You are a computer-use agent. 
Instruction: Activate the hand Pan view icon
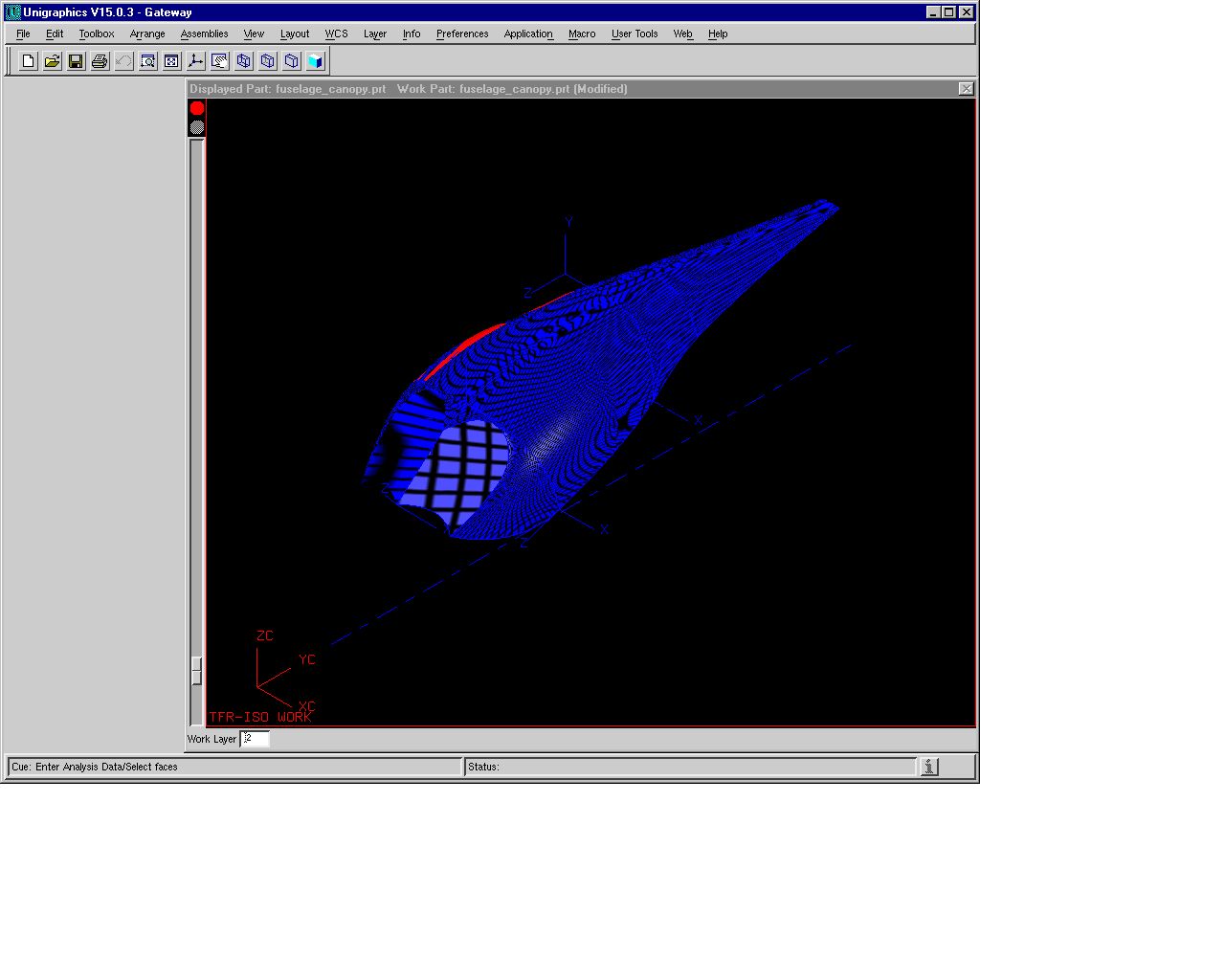pos(219,61)
